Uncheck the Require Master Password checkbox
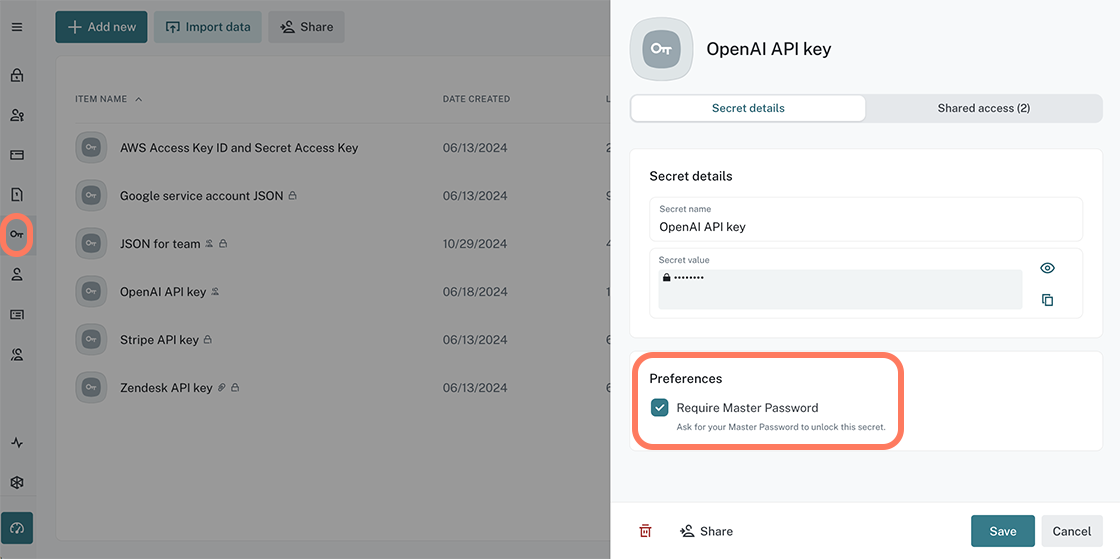The height and width of the screenshot is (559, 1120). coord(660,408)
